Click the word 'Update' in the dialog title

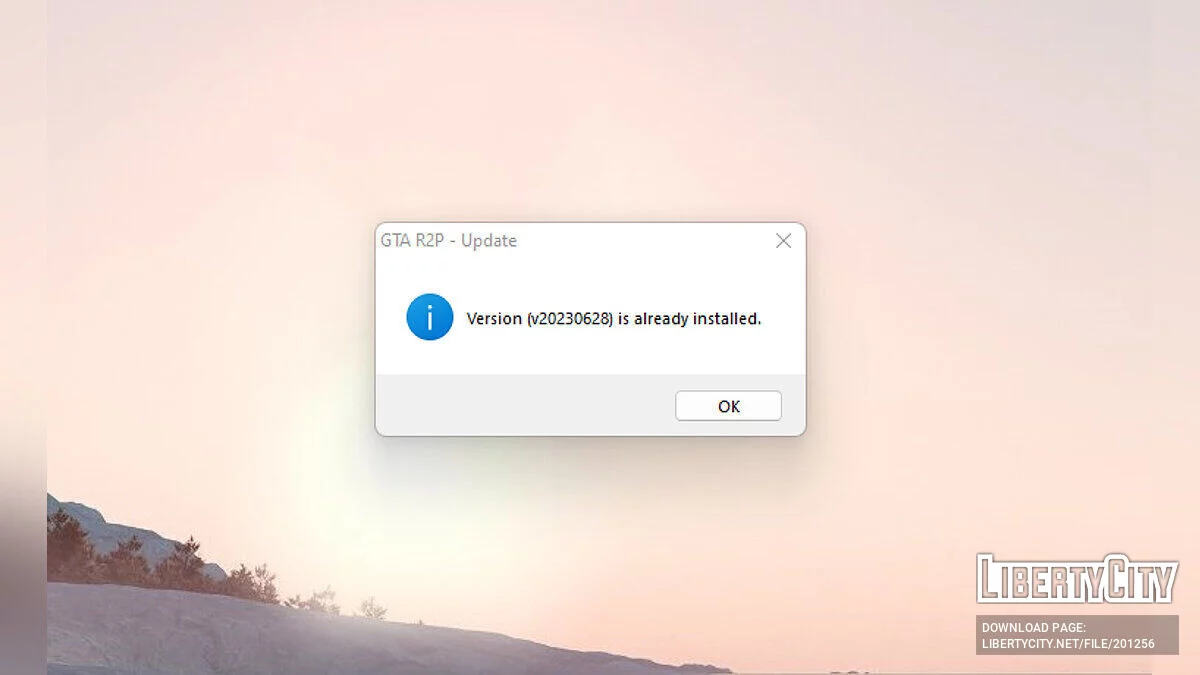[489, 241]
